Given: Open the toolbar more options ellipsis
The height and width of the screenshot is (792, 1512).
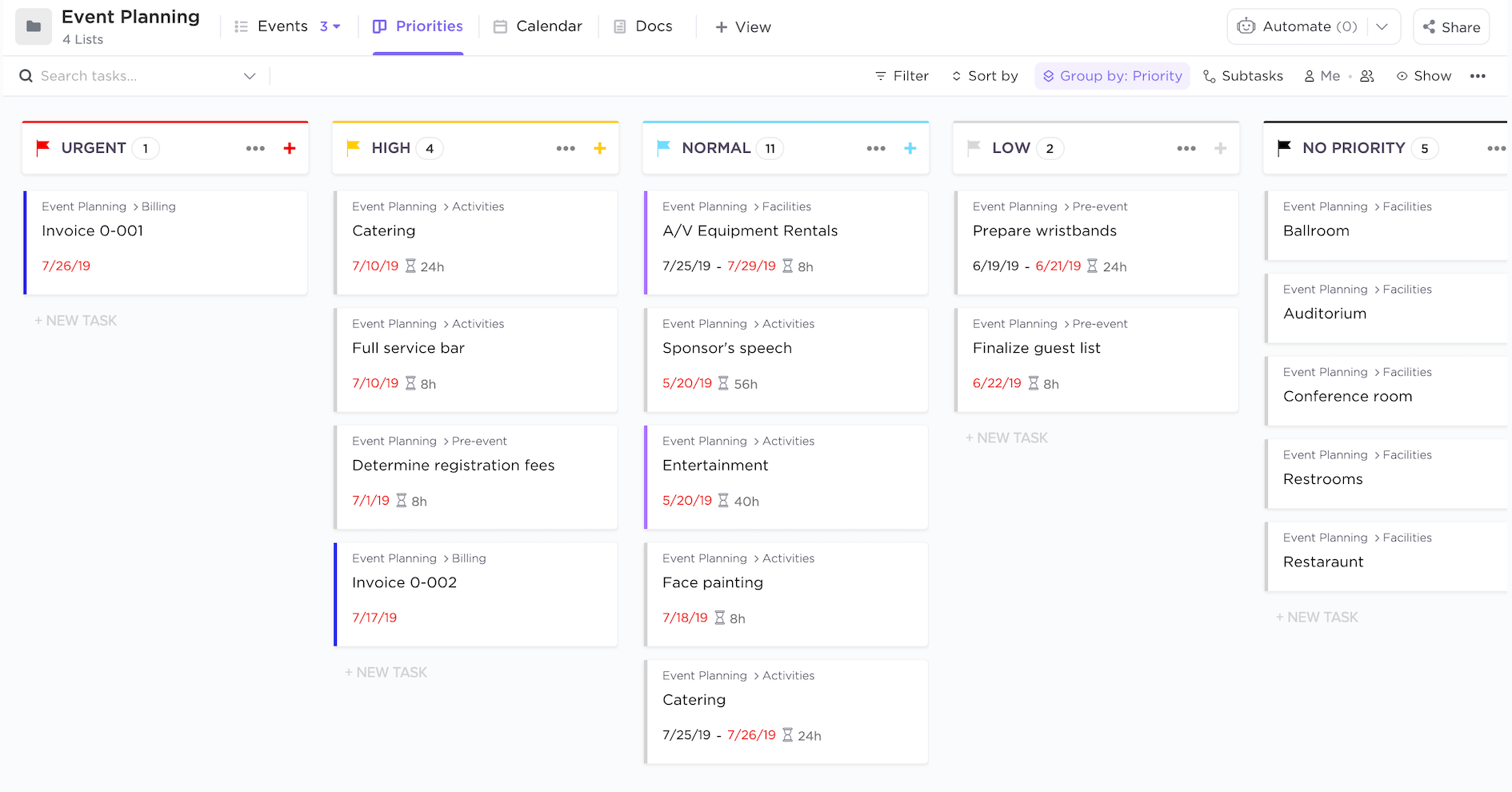Looking at the screenshot, I should pos(1478,76).
